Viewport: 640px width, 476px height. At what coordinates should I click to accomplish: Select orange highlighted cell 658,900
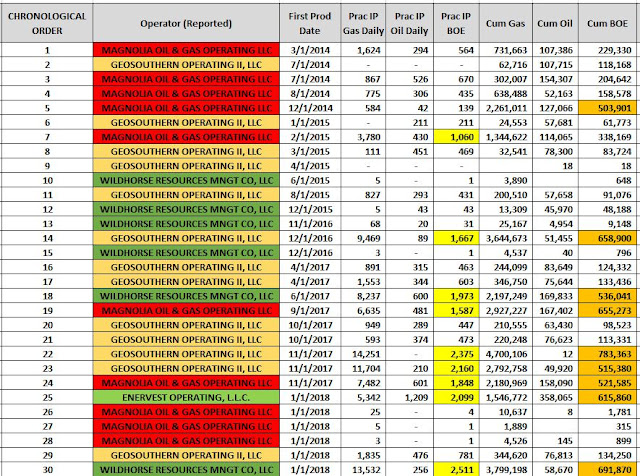coord(608,238)
